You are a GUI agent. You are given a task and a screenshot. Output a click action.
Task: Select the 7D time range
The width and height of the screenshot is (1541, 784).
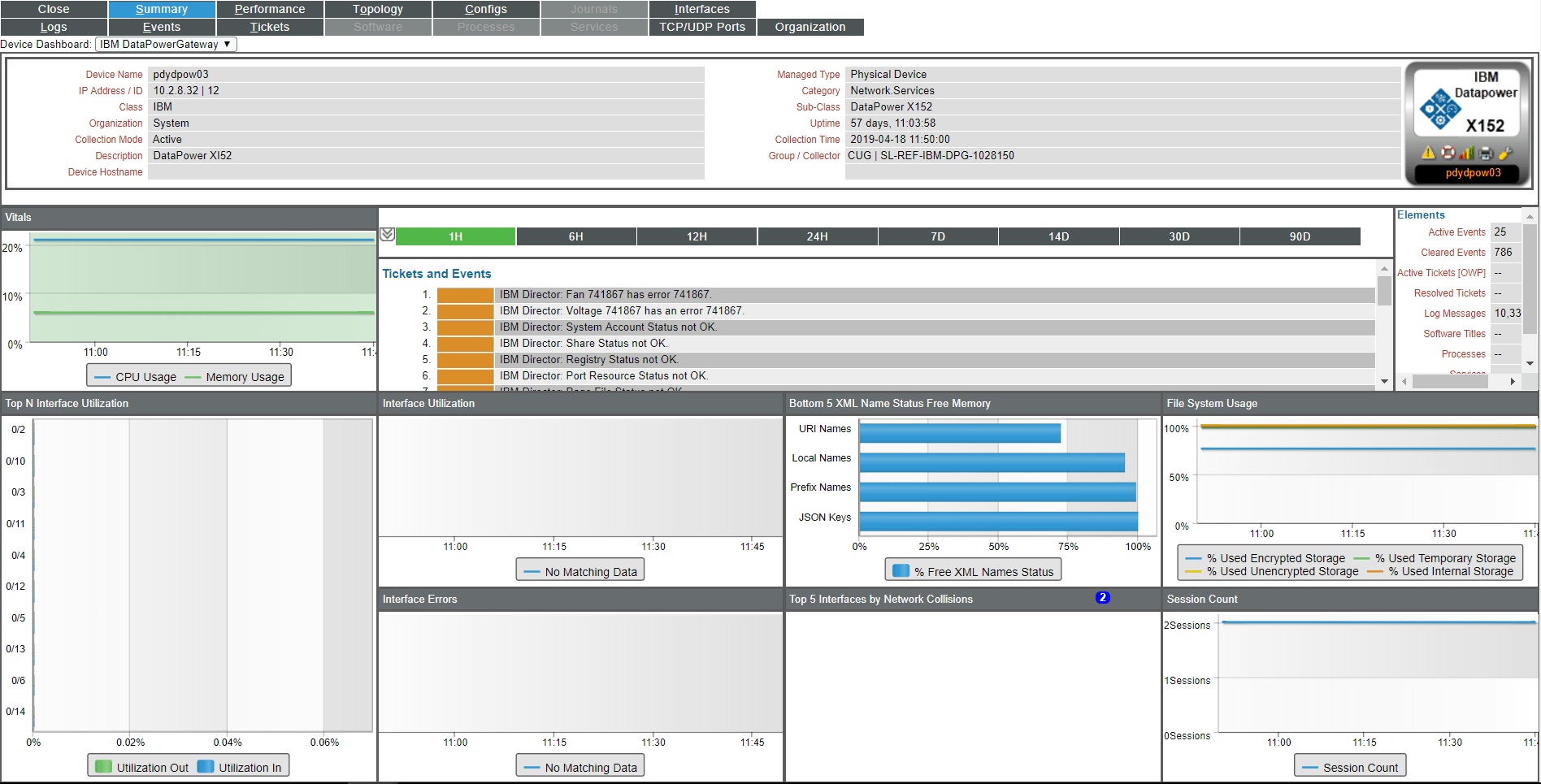coord(938,236)
